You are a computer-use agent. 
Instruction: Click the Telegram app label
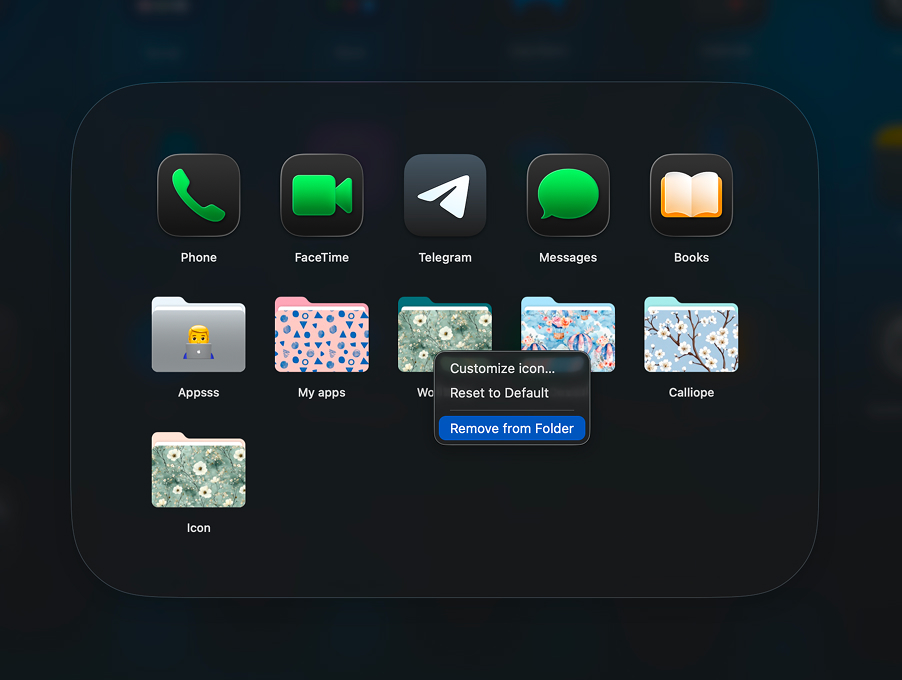444,257
